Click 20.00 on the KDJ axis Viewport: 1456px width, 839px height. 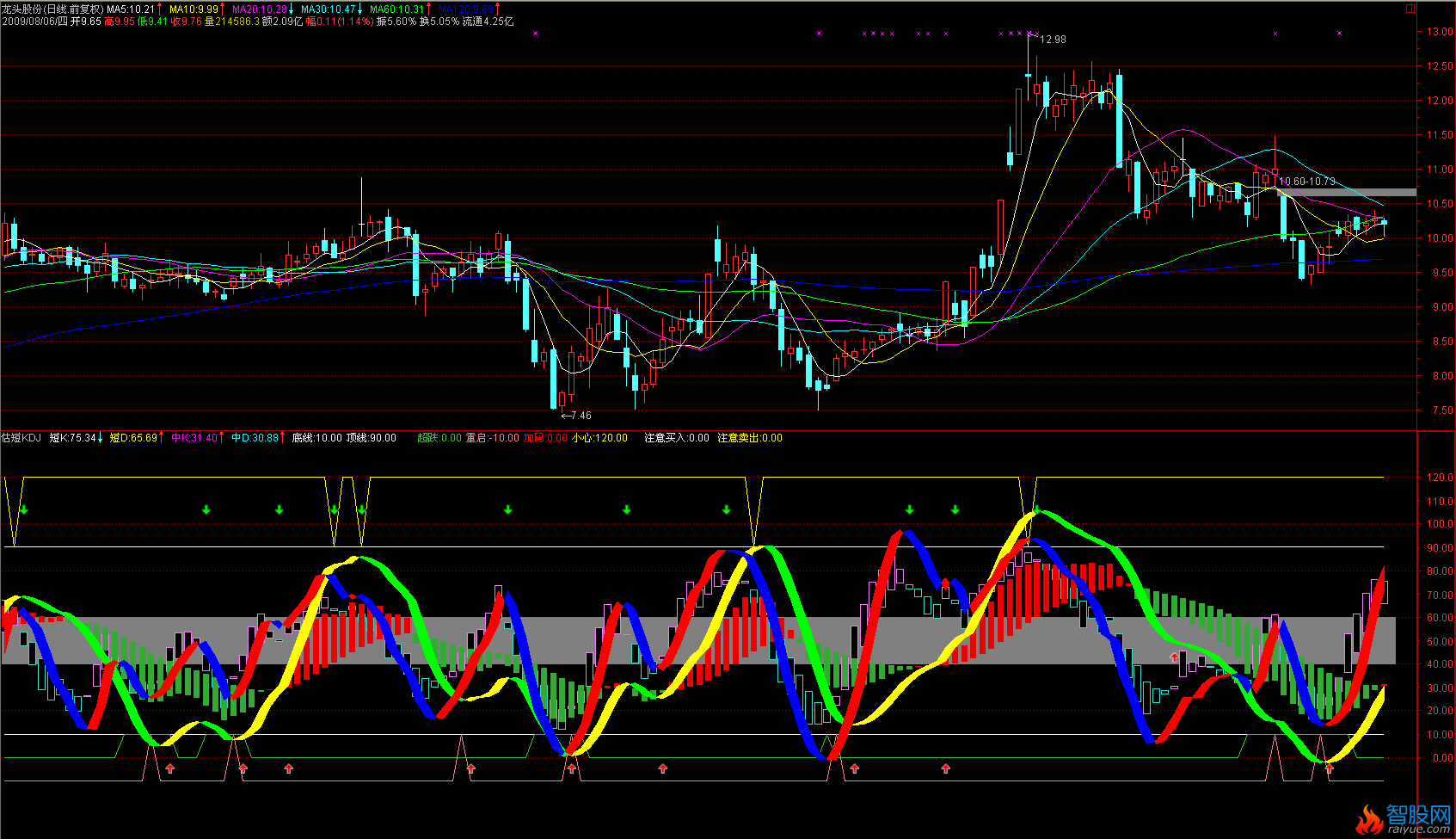(1441, 711)
